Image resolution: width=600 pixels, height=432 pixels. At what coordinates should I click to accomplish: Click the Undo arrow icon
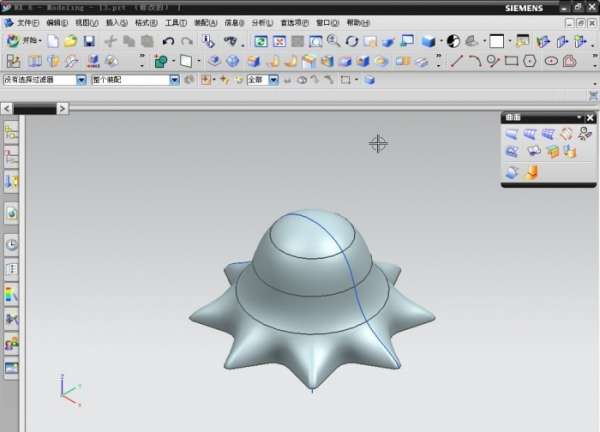168,41
